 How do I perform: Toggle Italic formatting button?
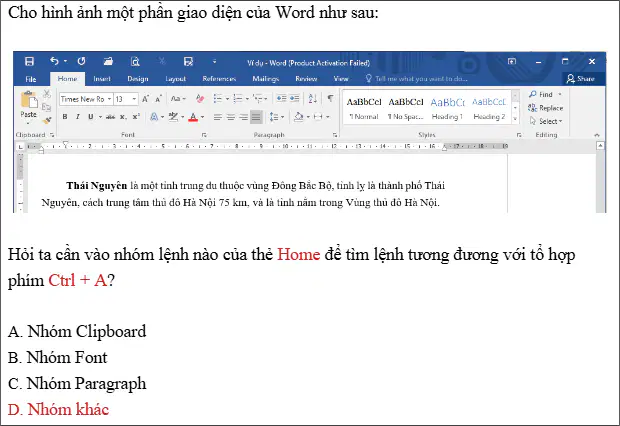(78, 117)
